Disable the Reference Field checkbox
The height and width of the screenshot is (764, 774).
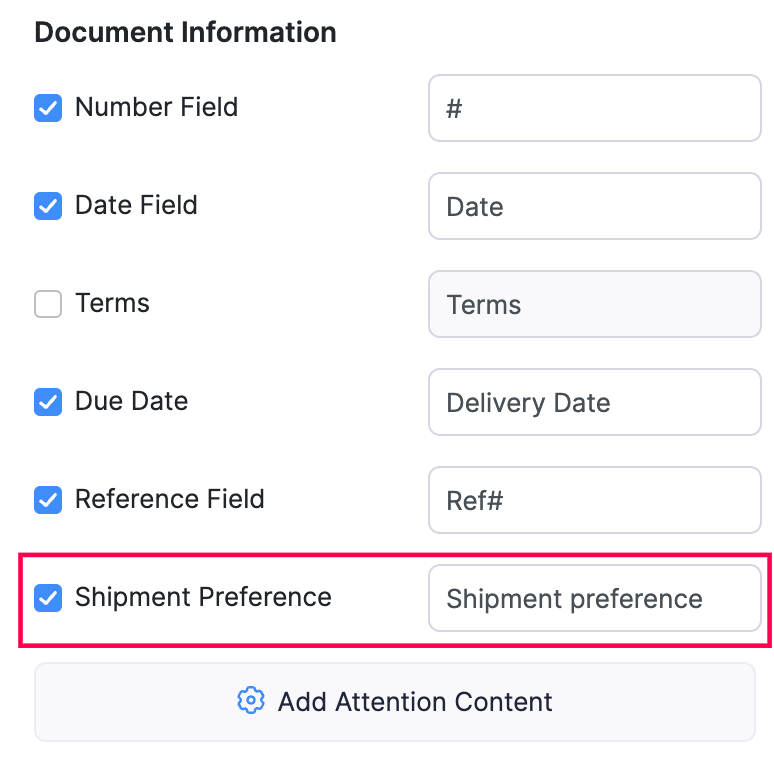point(48,500)
